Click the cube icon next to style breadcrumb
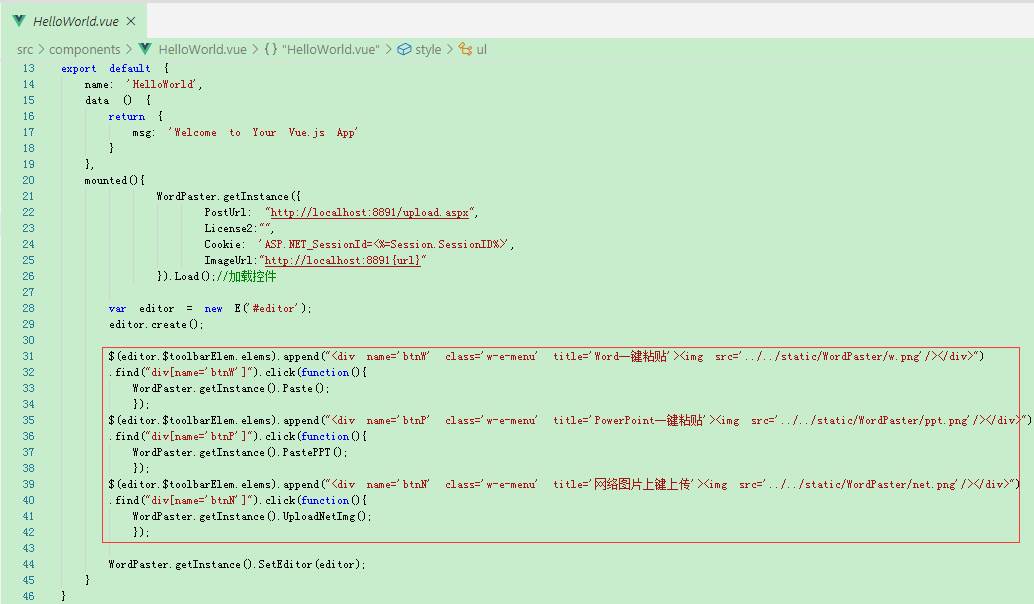The image size is (1034, 604). click(403, 49)
